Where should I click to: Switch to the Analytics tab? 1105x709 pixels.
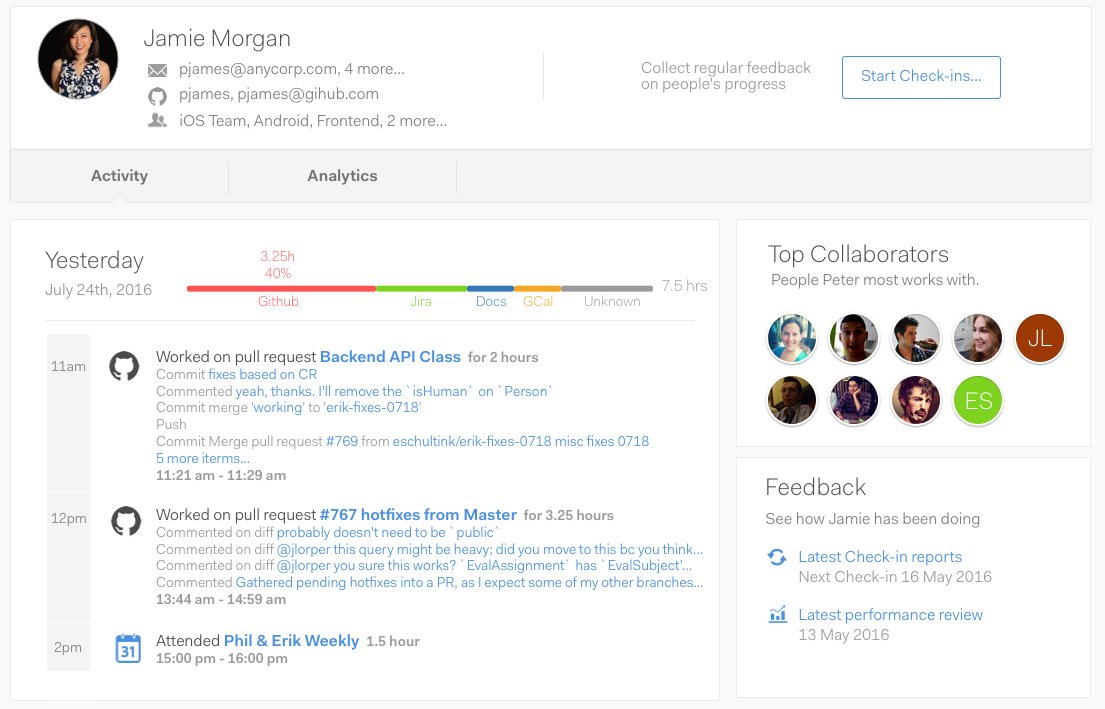(x=342, y=176)
